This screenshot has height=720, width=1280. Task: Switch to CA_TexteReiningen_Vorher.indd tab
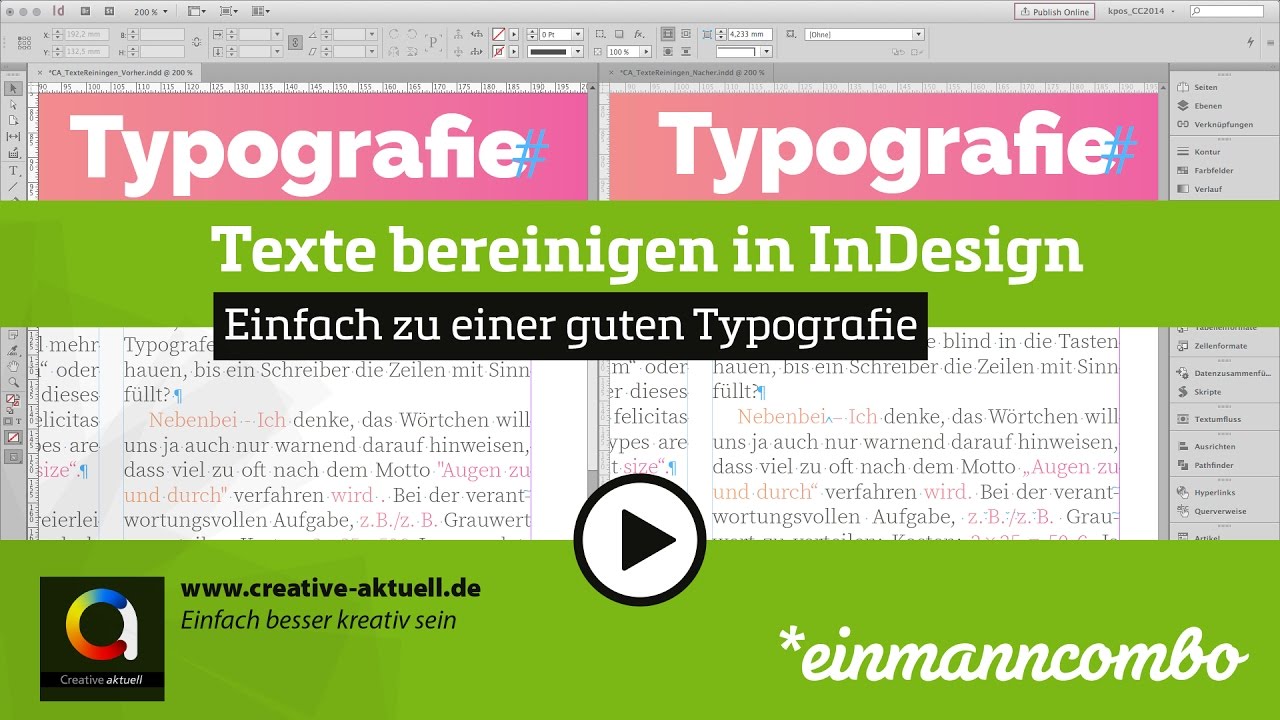coord(120,72)
